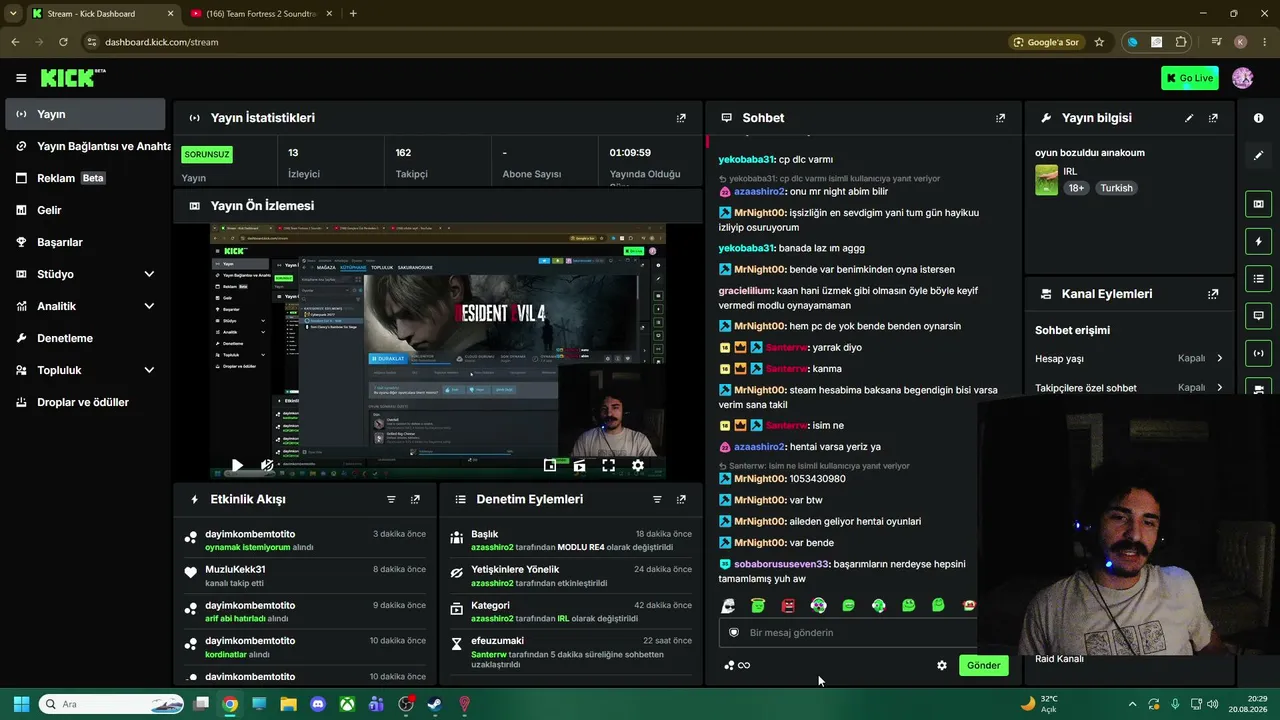Open Reklam Beta sidebar item
The height and width of the screenshot is (720, 1280).
[x=85, y=178]
